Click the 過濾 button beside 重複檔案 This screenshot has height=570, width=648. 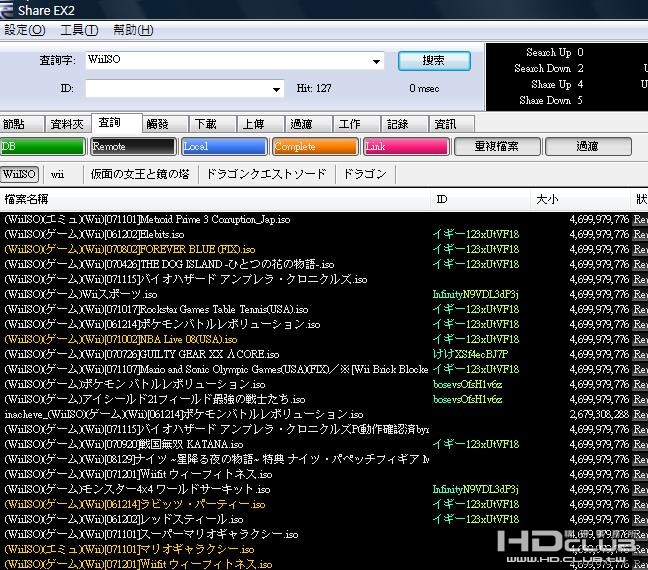588,146
